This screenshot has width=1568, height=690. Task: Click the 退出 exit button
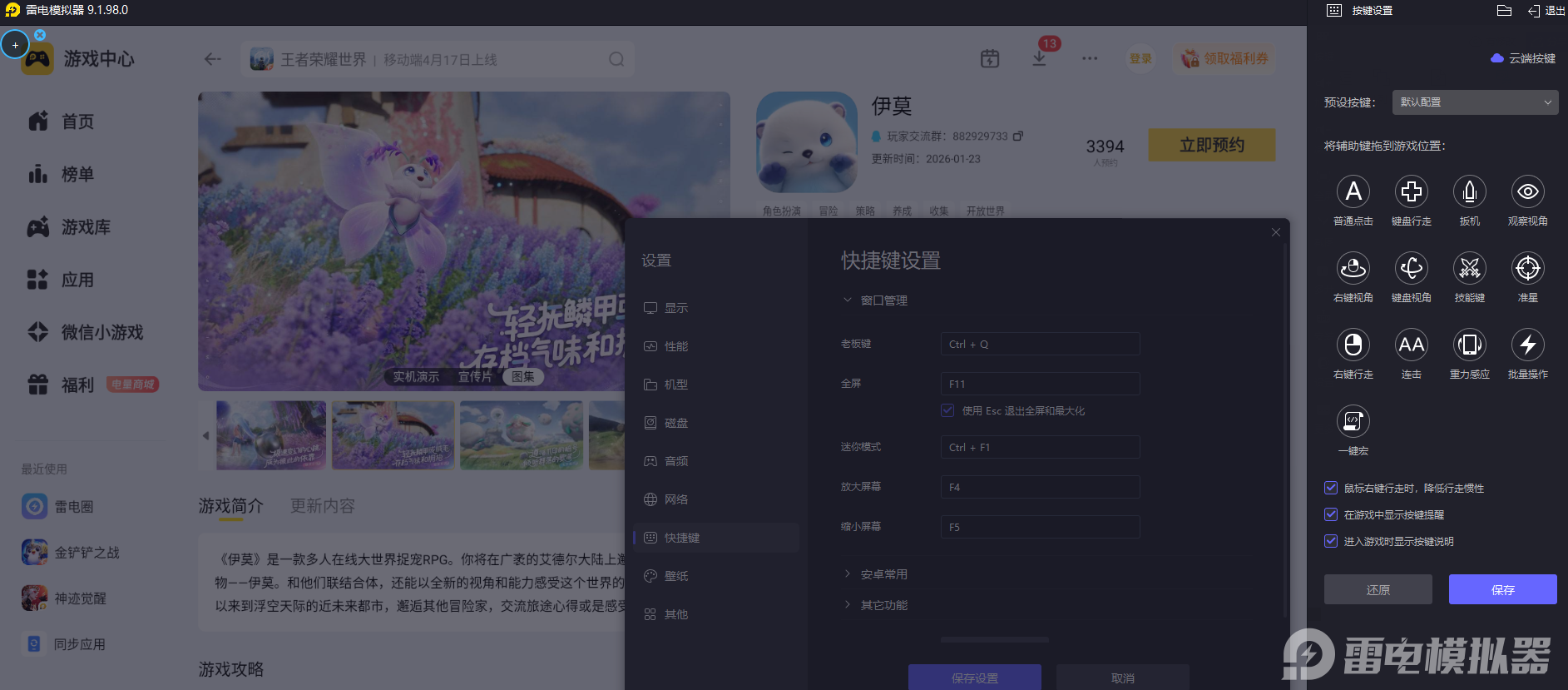point(1546,11)
